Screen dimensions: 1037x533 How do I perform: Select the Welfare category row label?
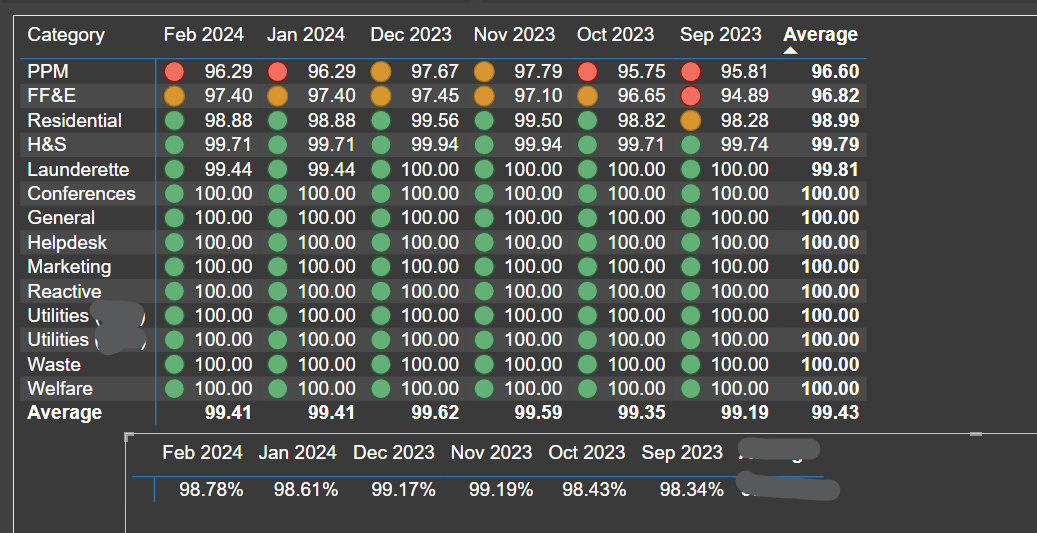tap(60, 388)
